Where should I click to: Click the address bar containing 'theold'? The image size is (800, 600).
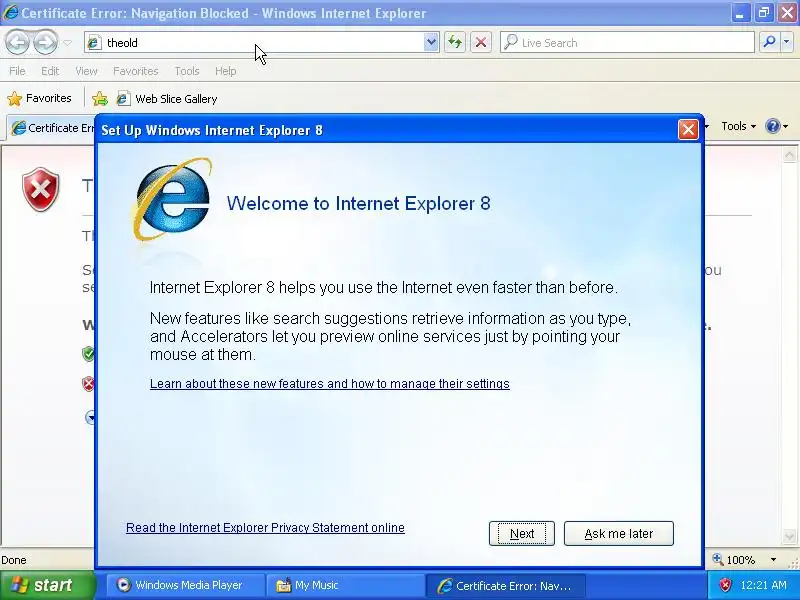[x=254, y=42]
